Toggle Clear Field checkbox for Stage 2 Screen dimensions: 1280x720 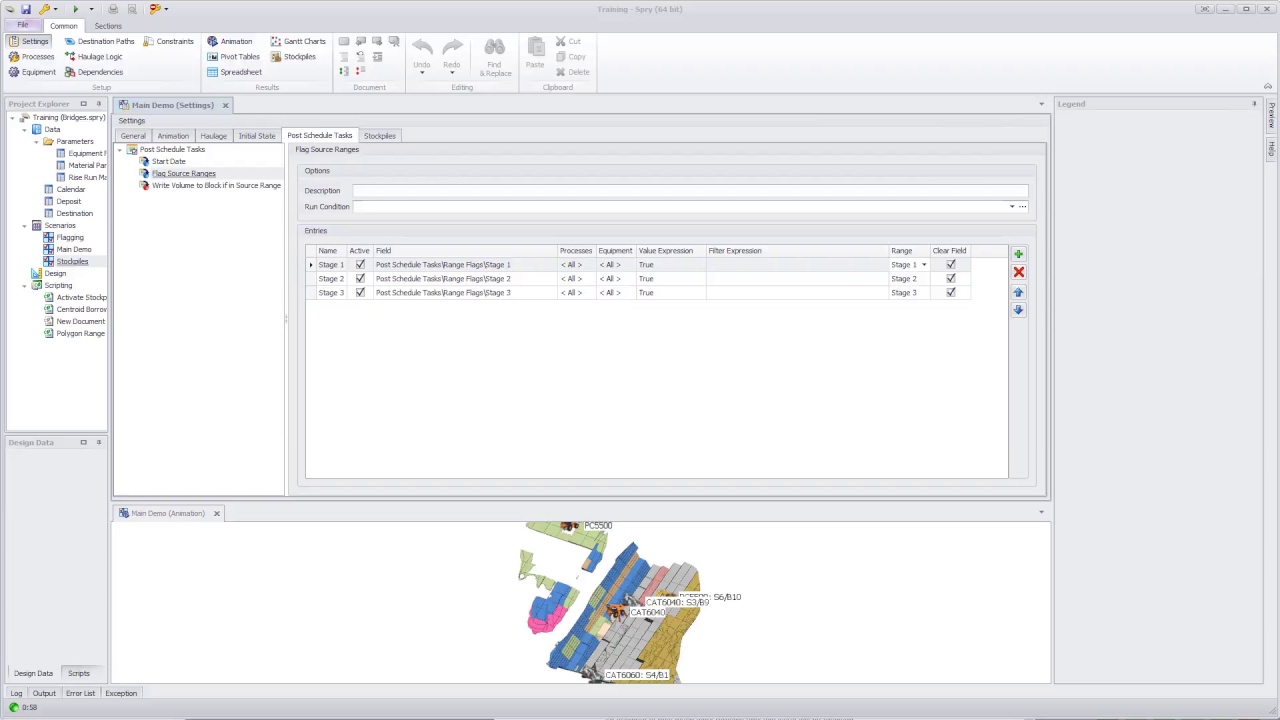click(951, 279)
